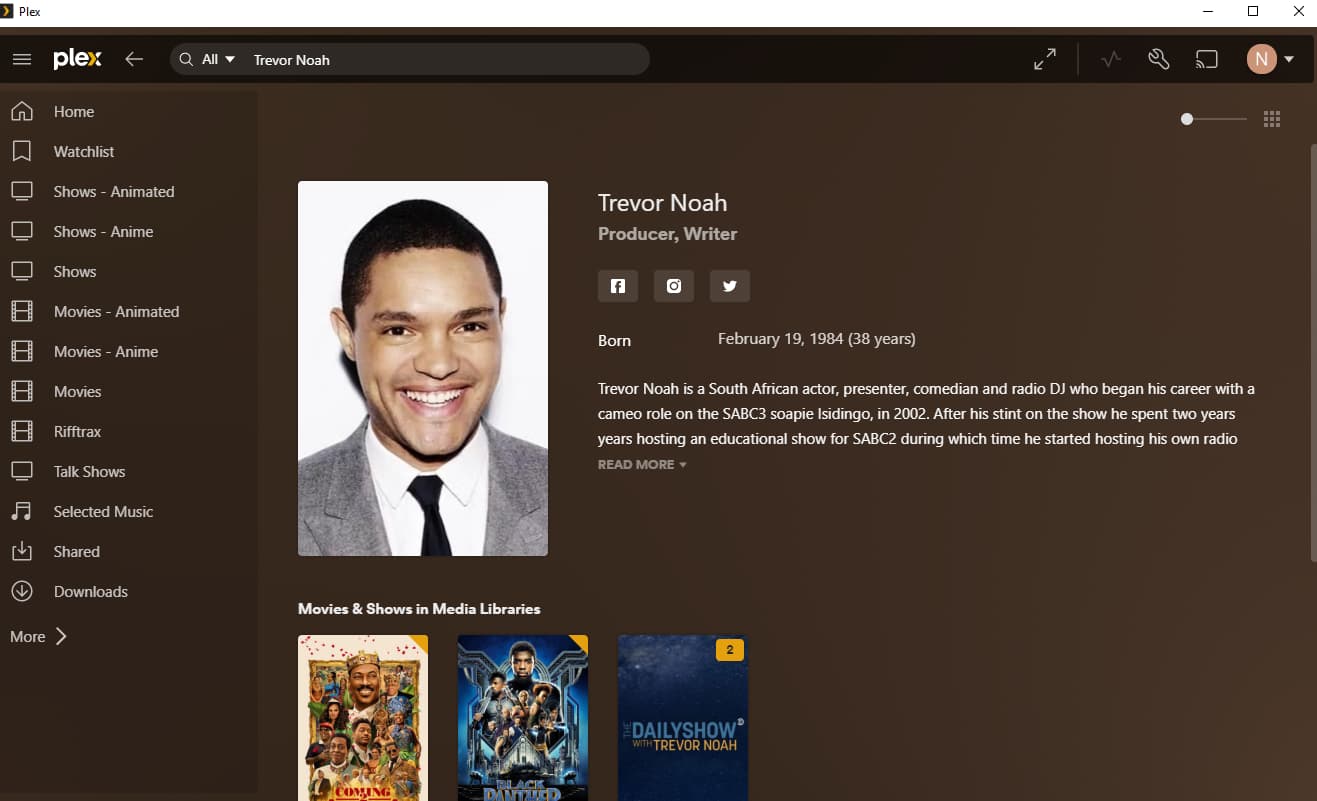This screenshot has width=1317, height=801.
Task: Click the page vertical scrollbar
Action: 1313,352
